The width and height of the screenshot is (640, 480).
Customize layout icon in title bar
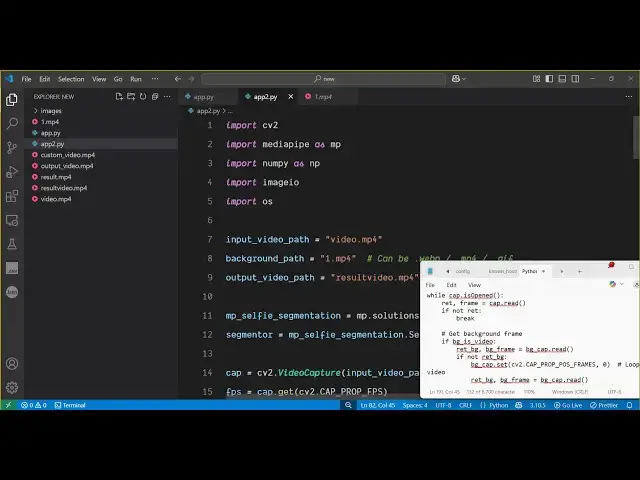pyautogui.click(x=536, y=79)
